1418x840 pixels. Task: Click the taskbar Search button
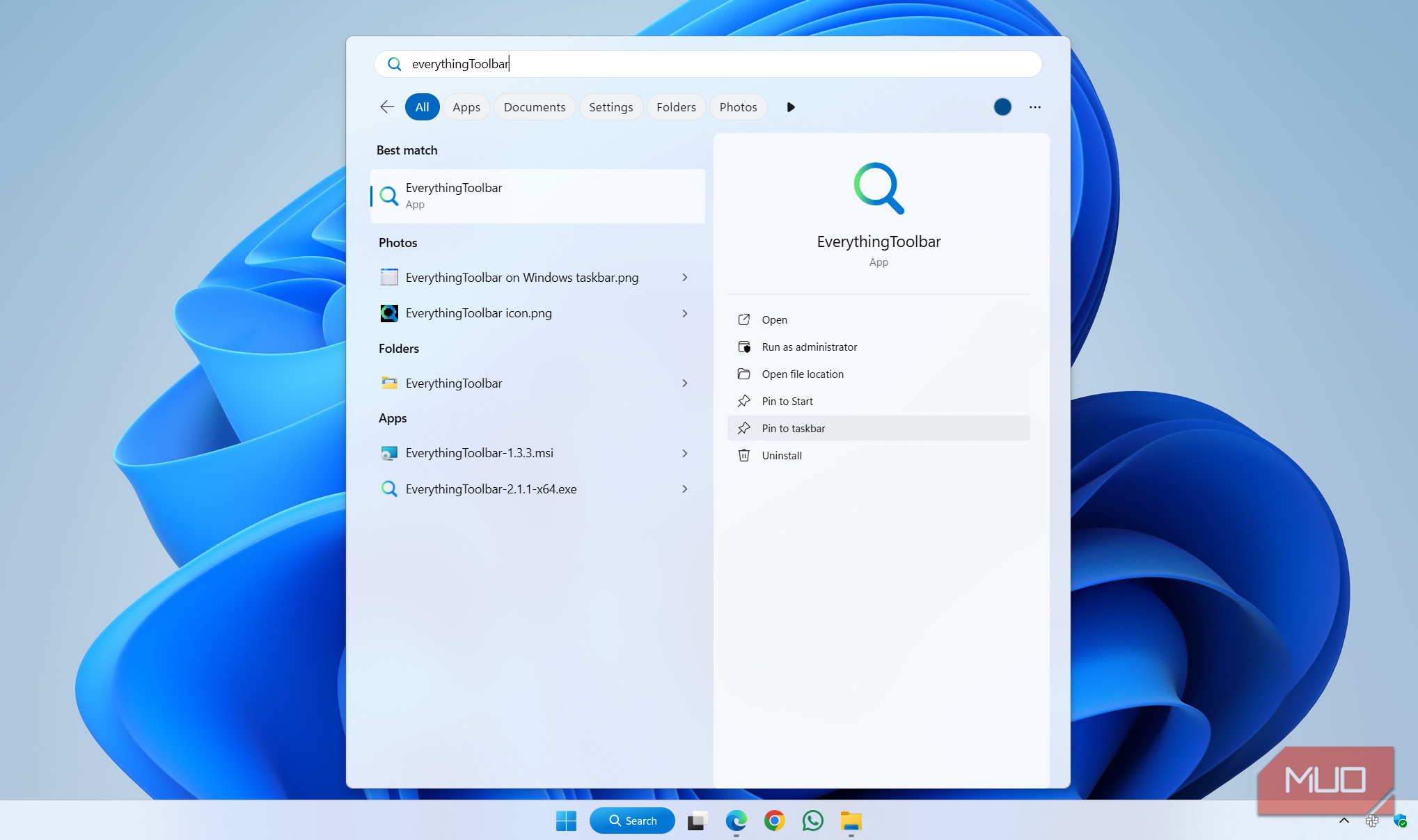point(632,821)
